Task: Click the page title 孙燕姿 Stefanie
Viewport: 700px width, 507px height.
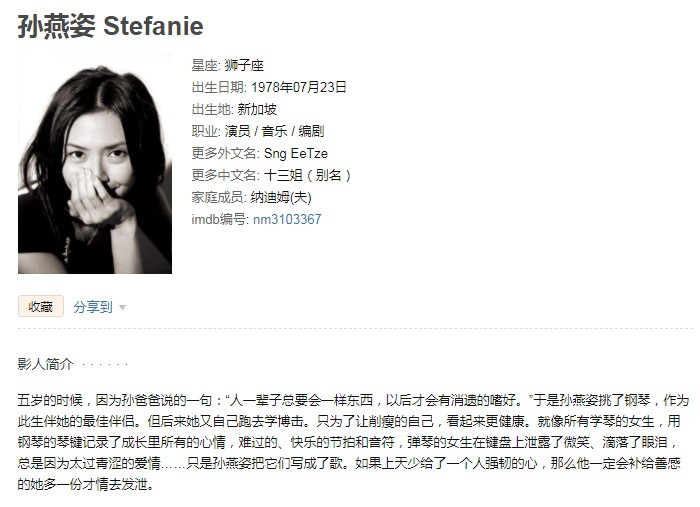Action: click(111, 25)
